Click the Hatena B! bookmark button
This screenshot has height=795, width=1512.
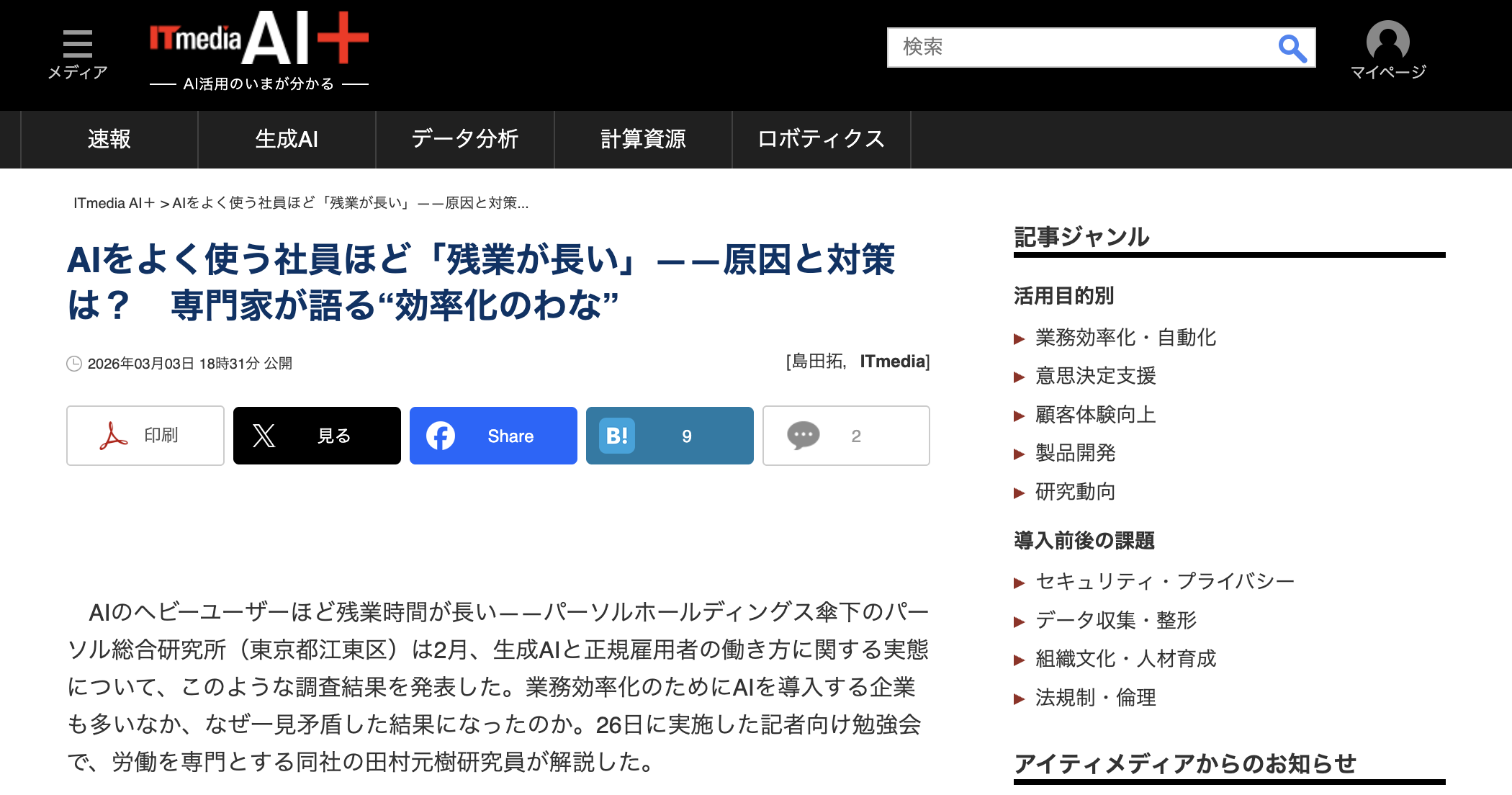point(670,436)
